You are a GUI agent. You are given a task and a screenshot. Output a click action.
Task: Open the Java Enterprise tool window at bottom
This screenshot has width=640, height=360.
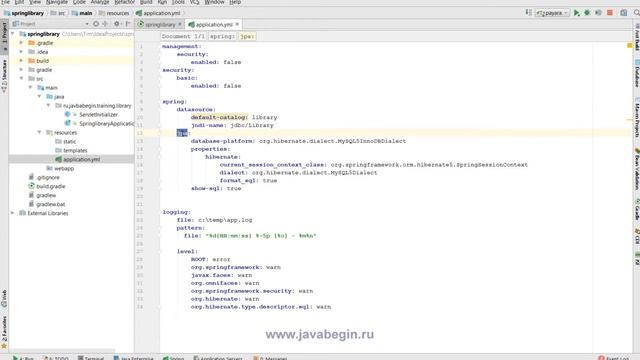[133, 358]
